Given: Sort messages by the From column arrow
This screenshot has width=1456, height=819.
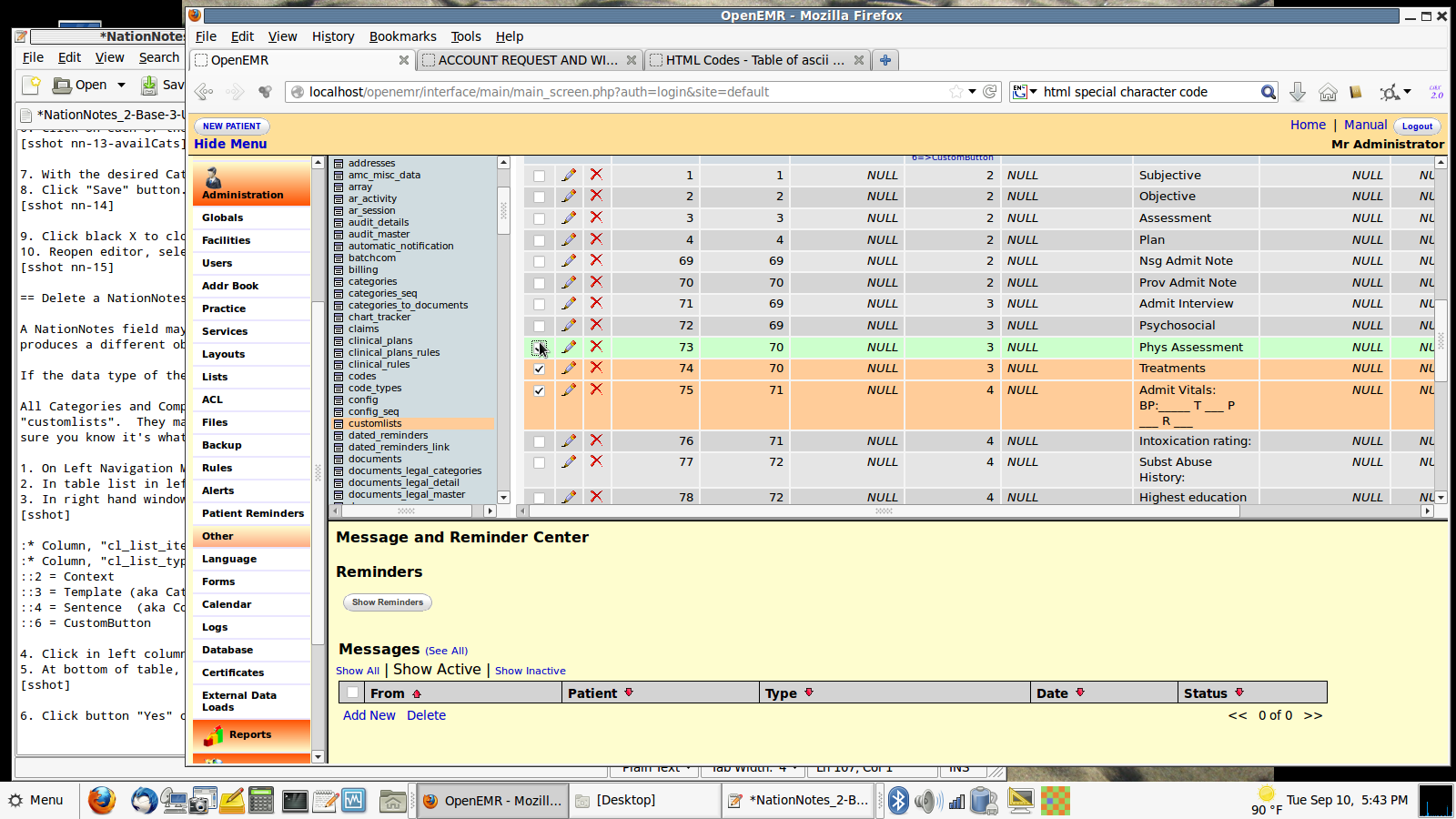Looking at the screenshot, I should pyautogui.click(x=417, y=693).
